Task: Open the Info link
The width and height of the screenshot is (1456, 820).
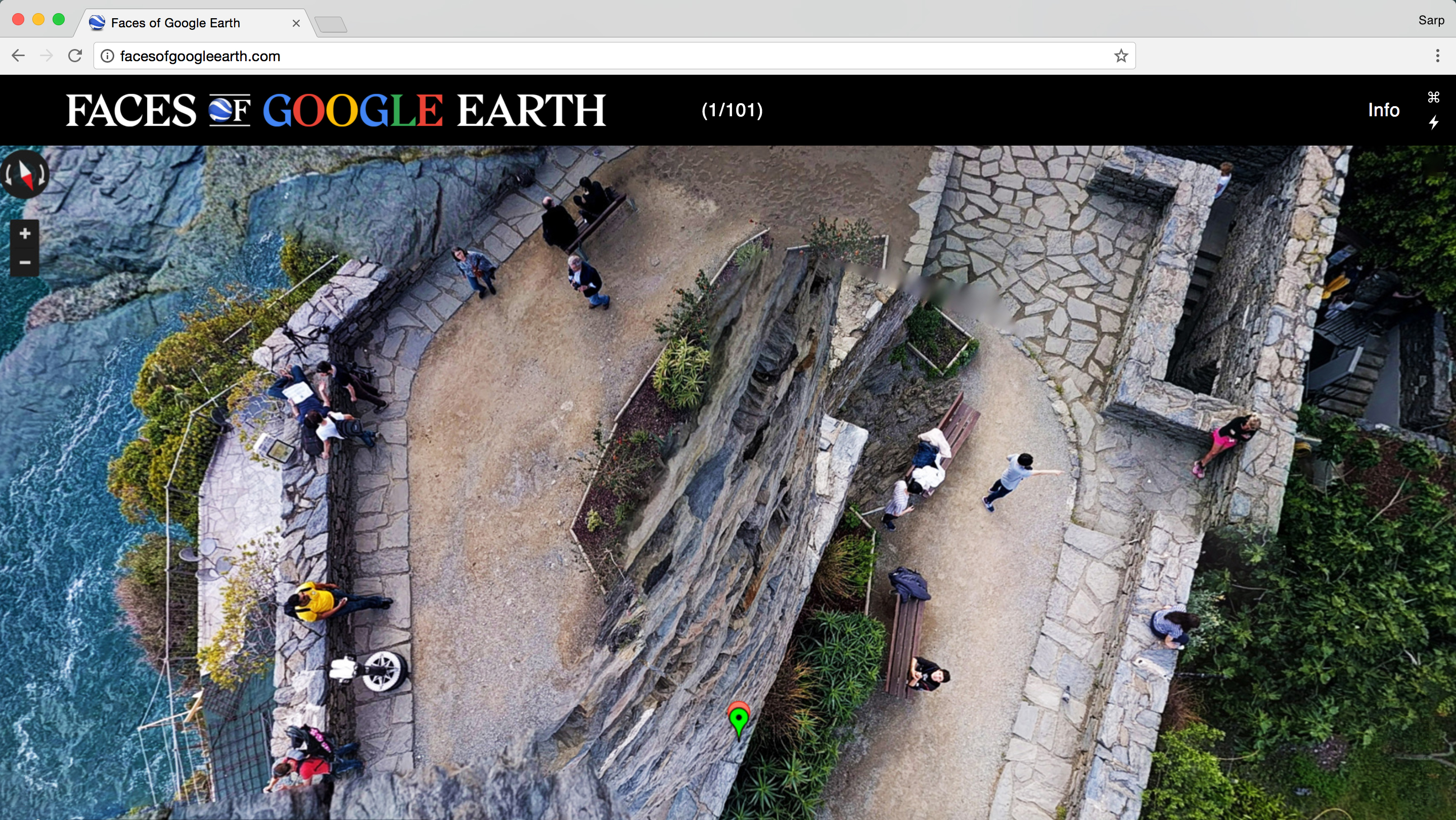Action: (x=1383, y=110)
